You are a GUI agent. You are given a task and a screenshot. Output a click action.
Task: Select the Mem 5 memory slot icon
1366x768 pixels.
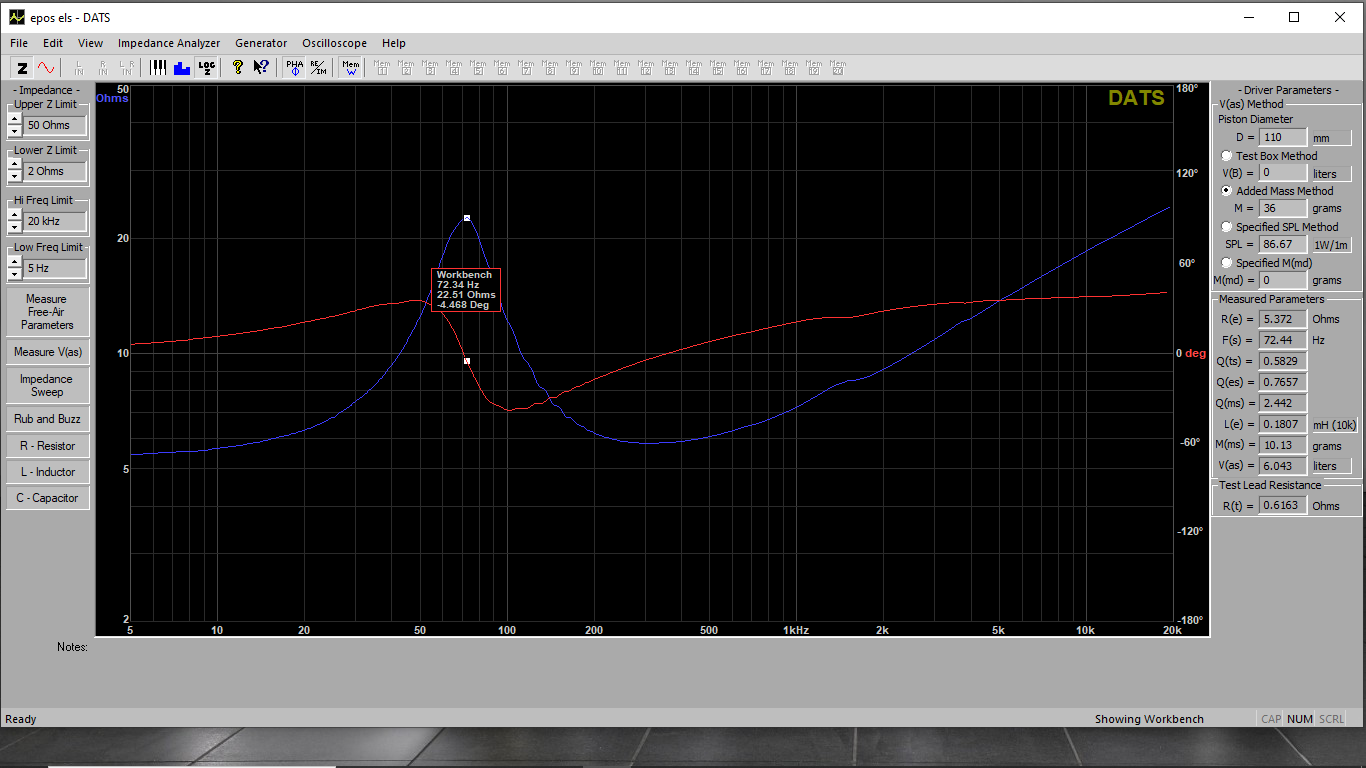(x=478, y=68)
